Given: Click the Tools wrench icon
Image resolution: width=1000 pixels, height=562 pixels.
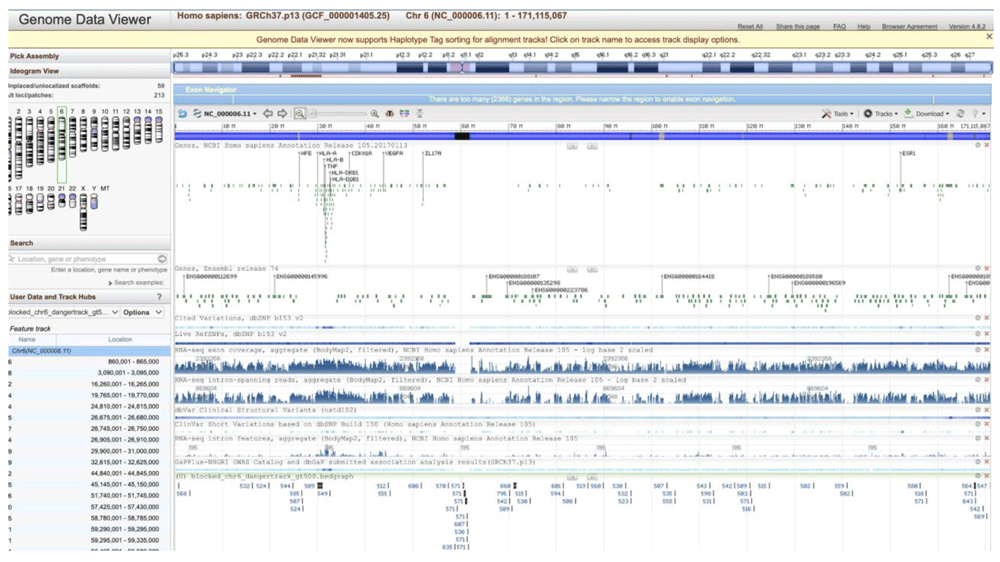Looking at the screenshot, I should [x=826, y=114].
